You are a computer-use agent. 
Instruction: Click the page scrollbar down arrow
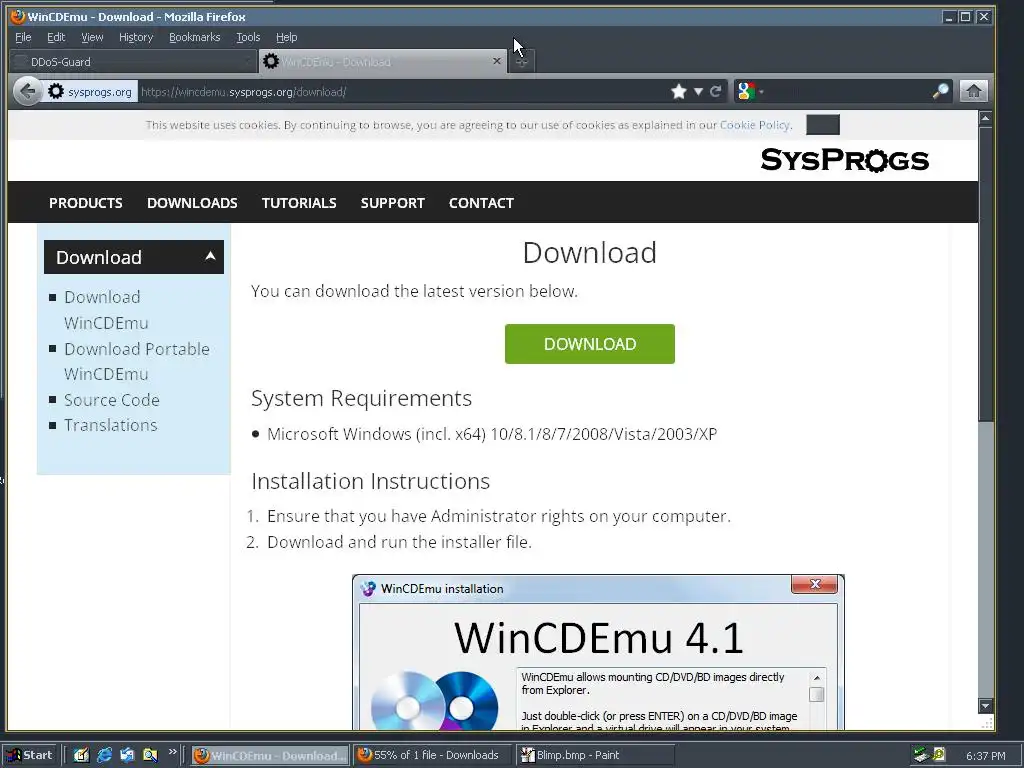tap(985, 705)
